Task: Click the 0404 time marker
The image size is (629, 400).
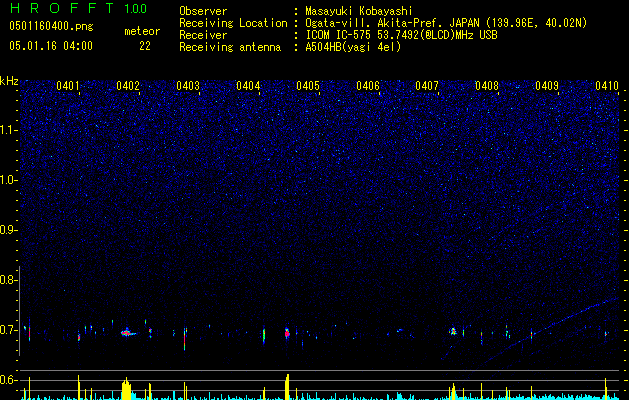Action: point(248,86)
